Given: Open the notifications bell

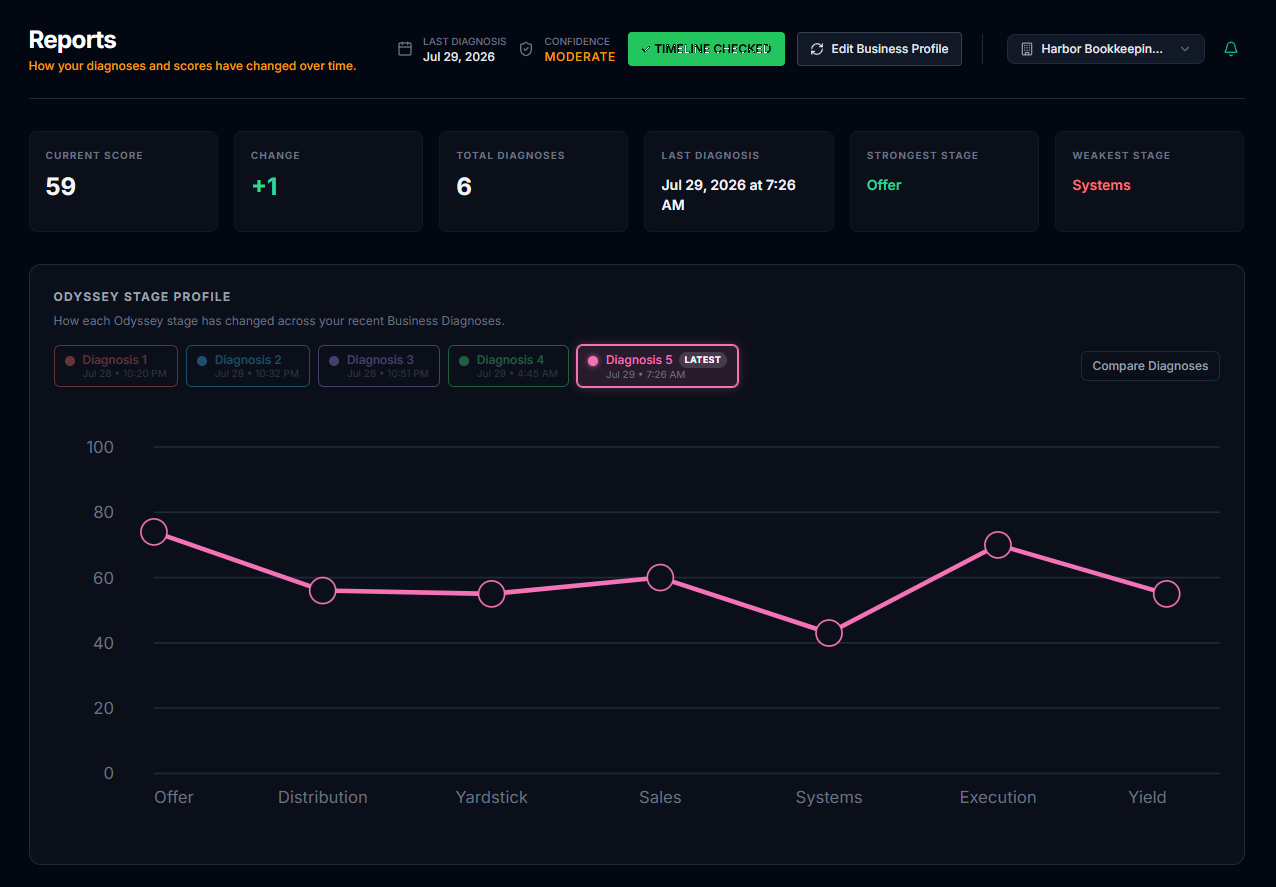Looking at the screenshot, I should 1231,49.
